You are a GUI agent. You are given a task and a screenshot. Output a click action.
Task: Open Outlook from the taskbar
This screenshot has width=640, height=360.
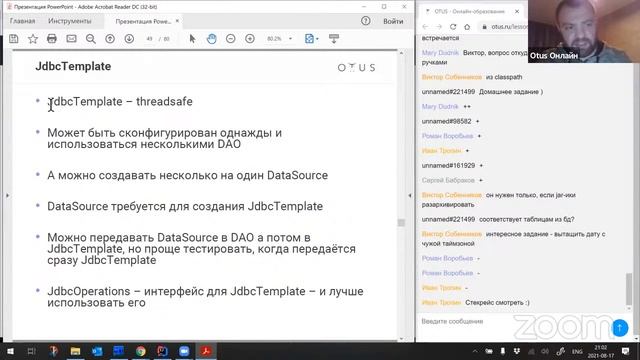97,351
